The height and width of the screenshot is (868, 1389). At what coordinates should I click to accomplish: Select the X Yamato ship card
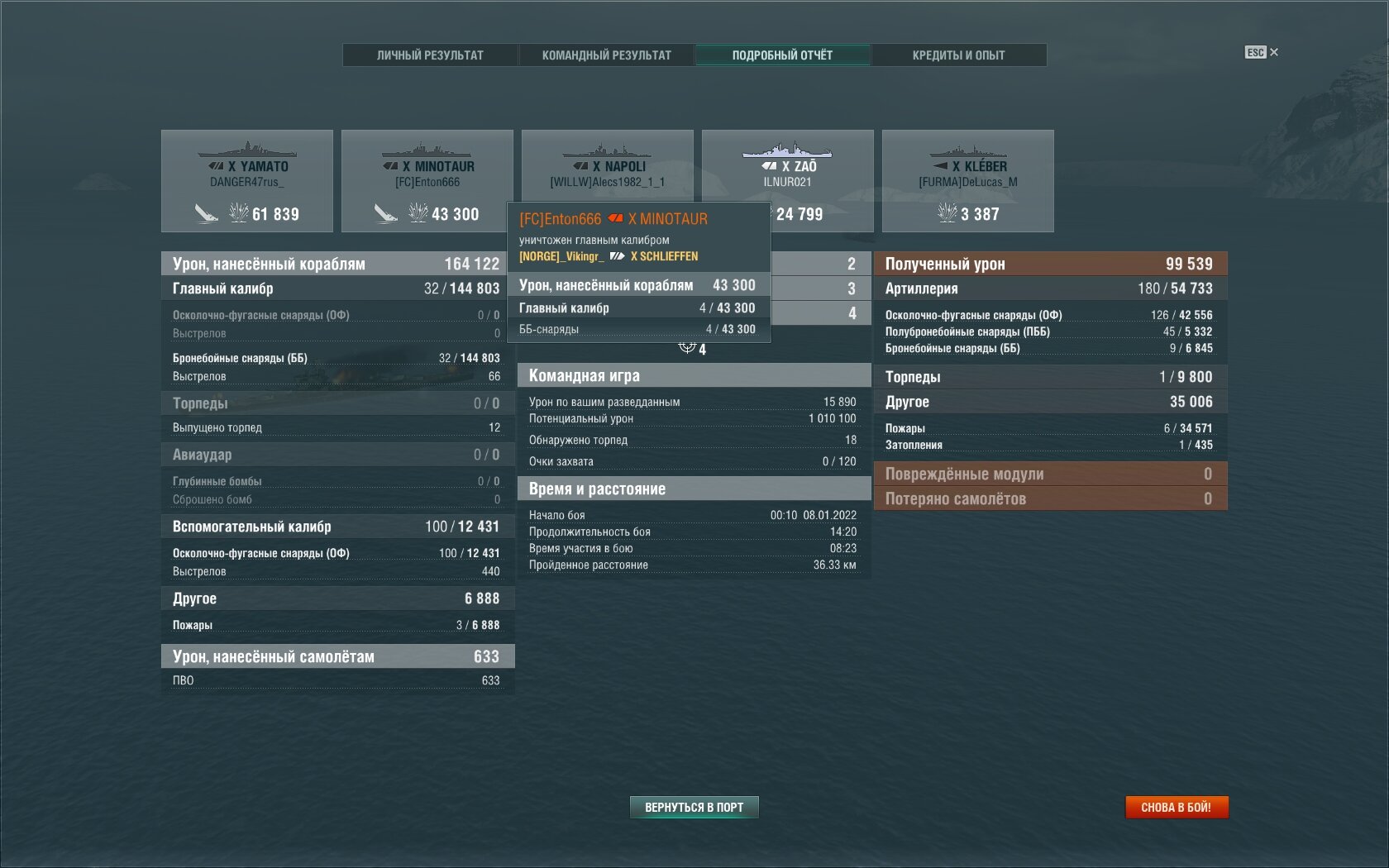[x=247, y=181]
